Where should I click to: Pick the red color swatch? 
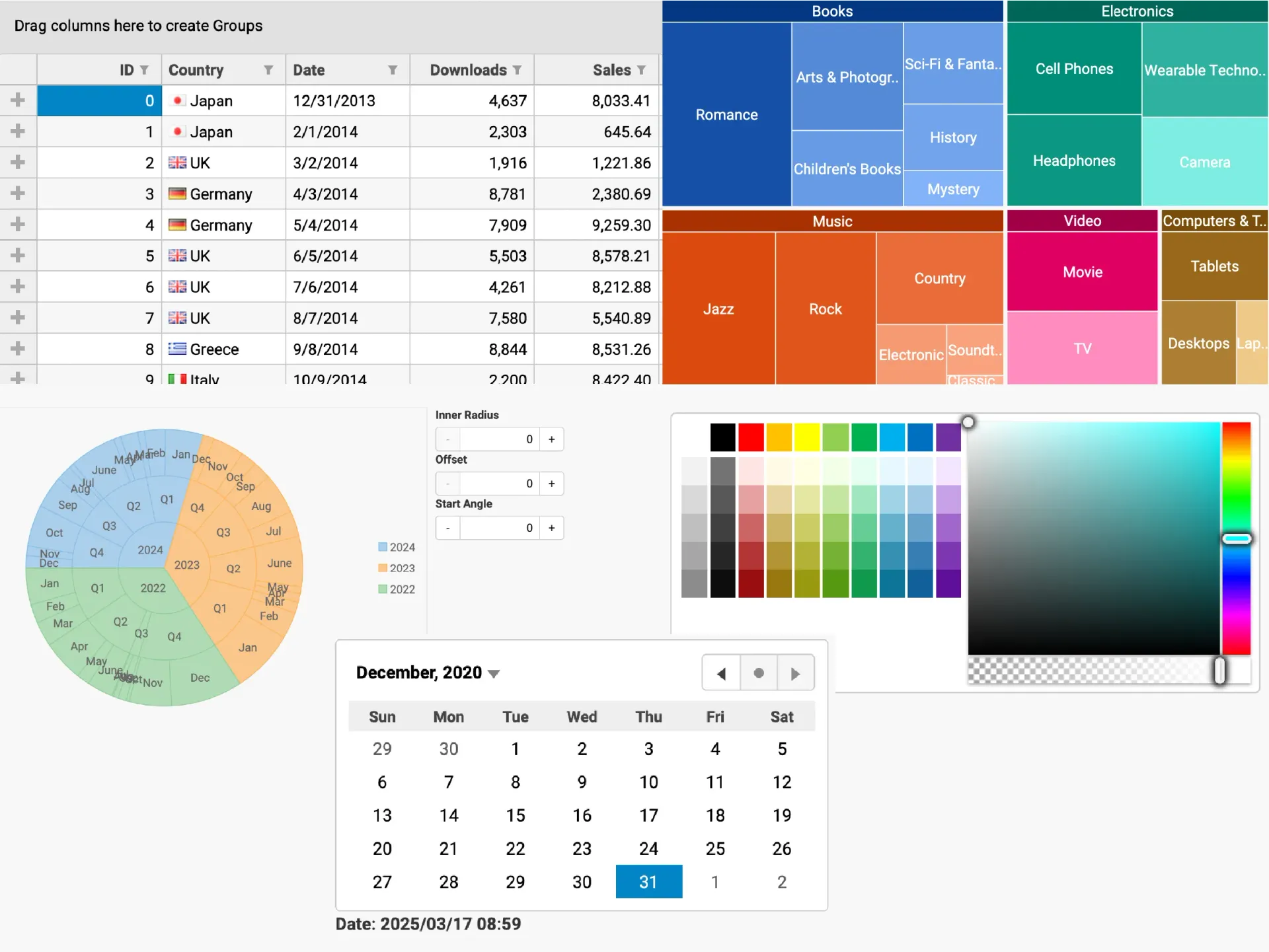coord(751,437)
